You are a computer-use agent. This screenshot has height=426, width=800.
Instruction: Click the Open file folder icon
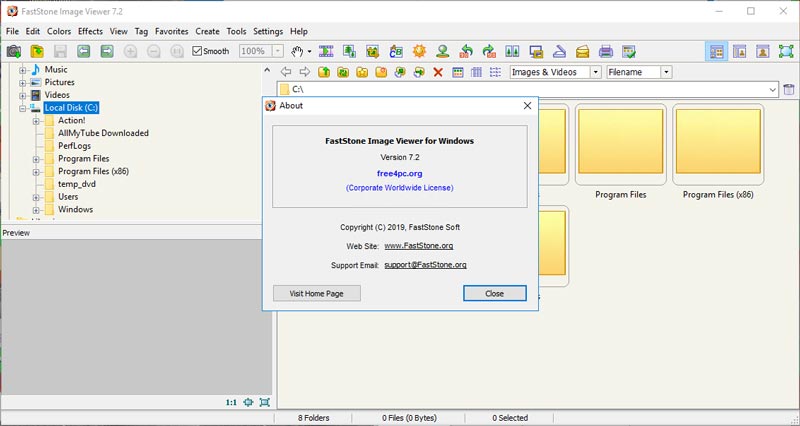point(37,51)
